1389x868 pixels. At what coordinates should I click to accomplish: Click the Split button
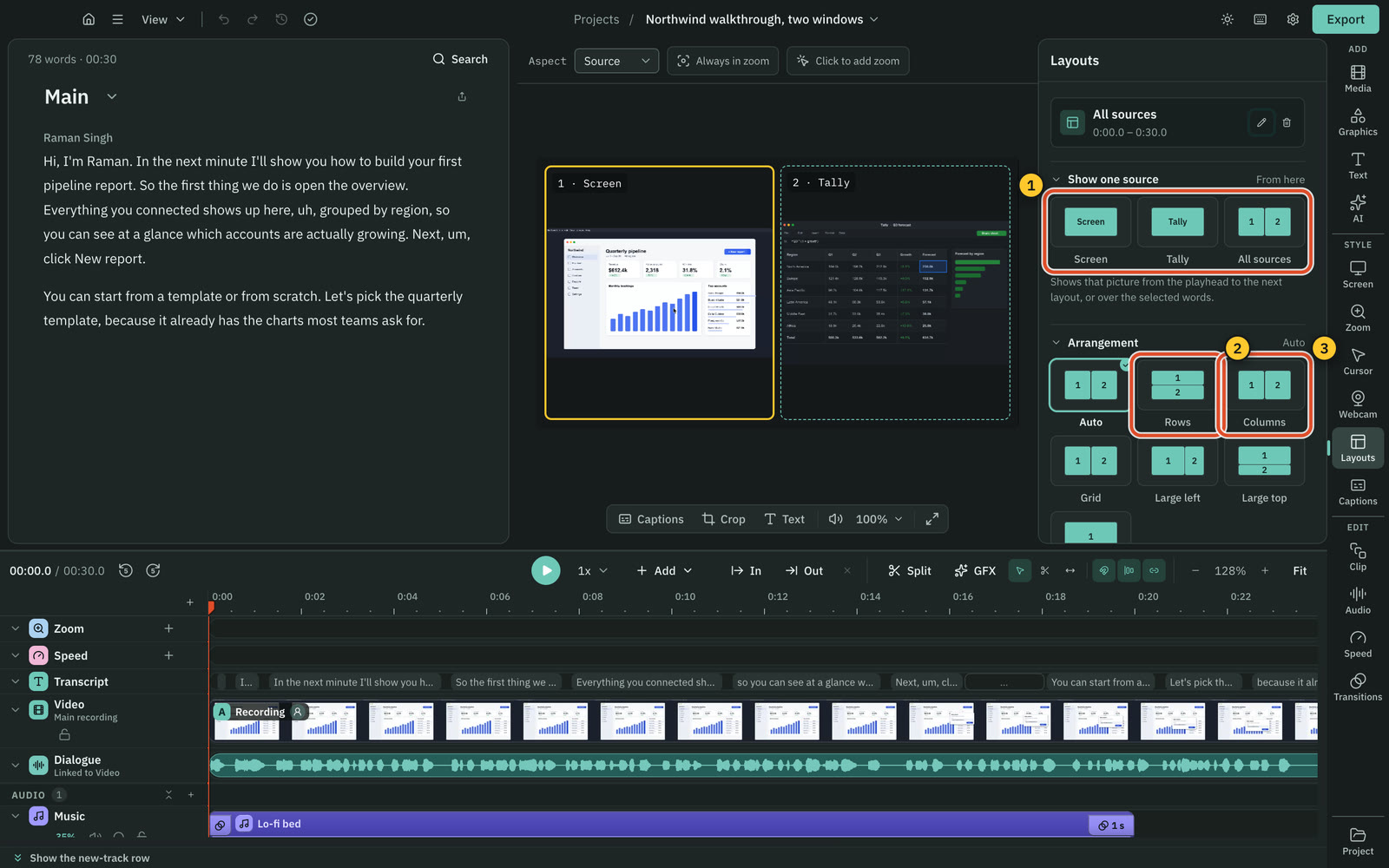pyautogui.click(x=909, y=570)
